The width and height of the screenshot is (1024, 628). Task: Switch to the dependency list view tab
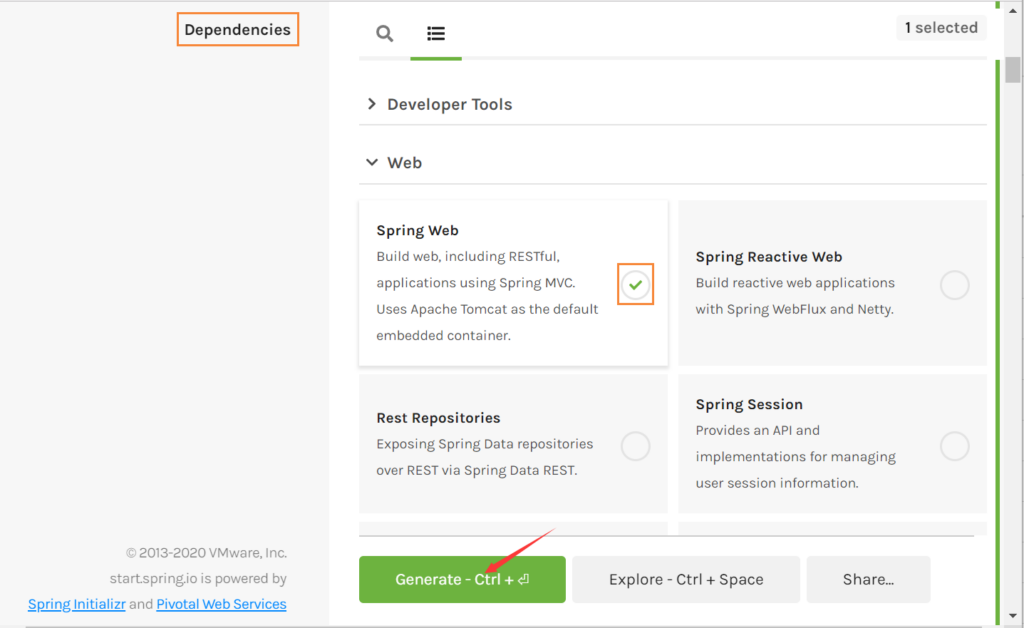point(436,33)
